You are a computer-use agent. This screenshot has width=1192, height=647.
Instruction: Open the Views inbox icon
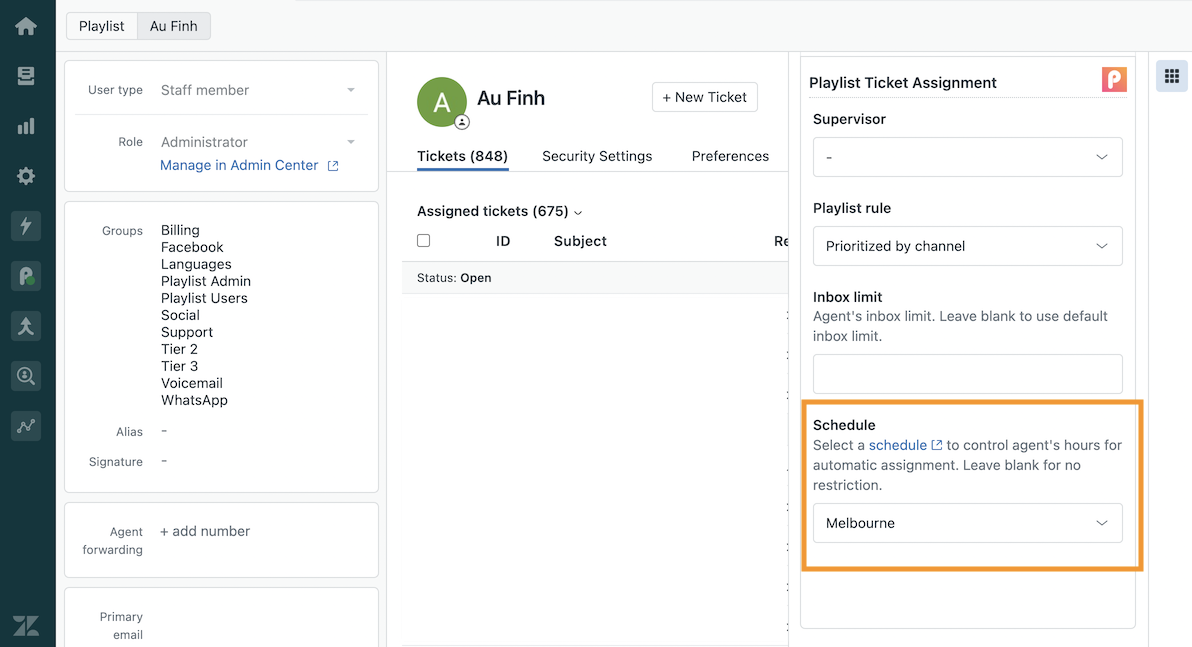click(26, 76)
